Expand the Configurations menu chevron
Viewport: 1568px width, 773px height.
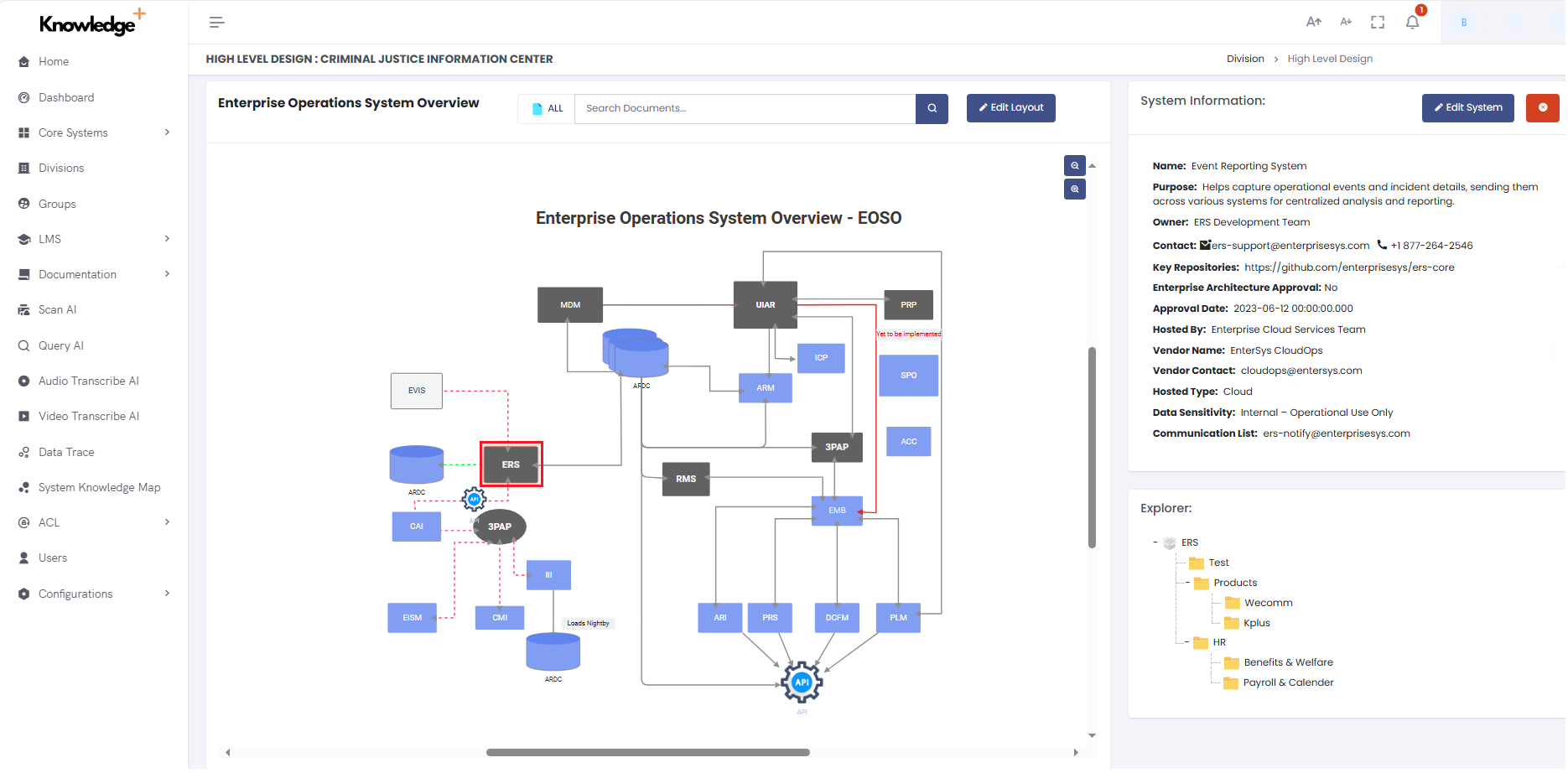[167, 594]
